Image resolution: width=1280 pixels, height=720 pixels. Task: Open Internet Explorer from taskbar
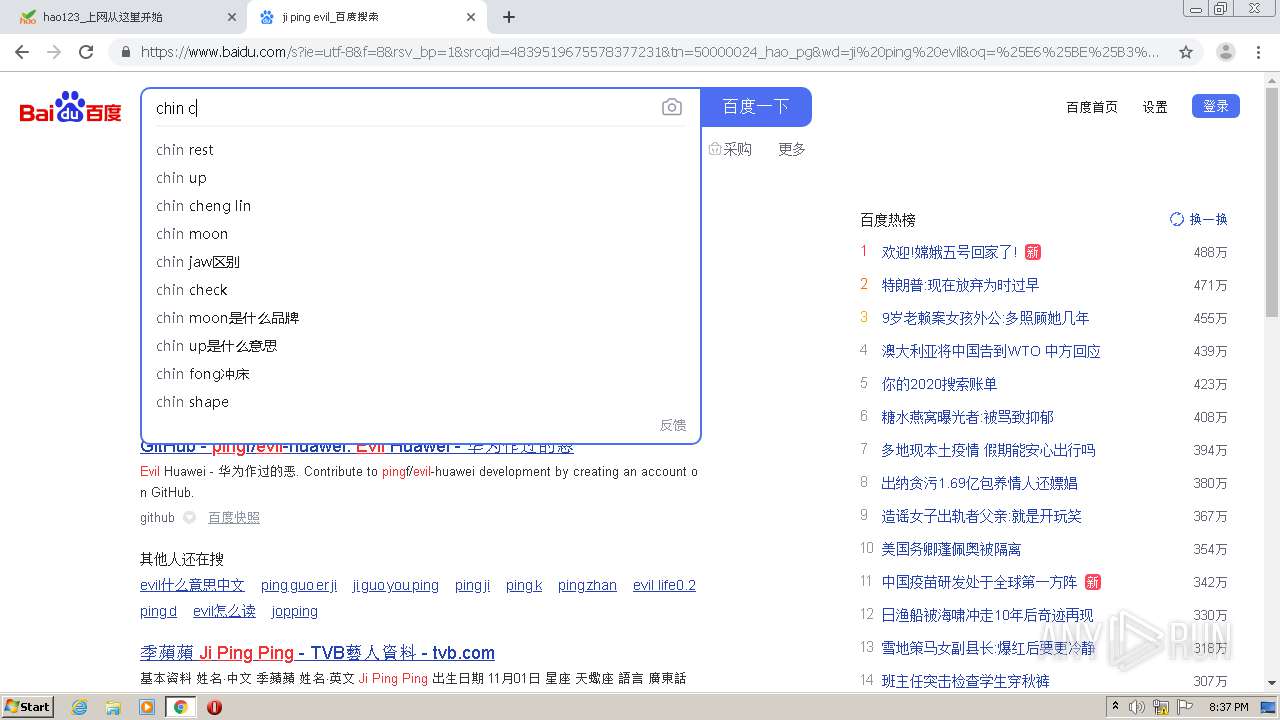[80, 707]
